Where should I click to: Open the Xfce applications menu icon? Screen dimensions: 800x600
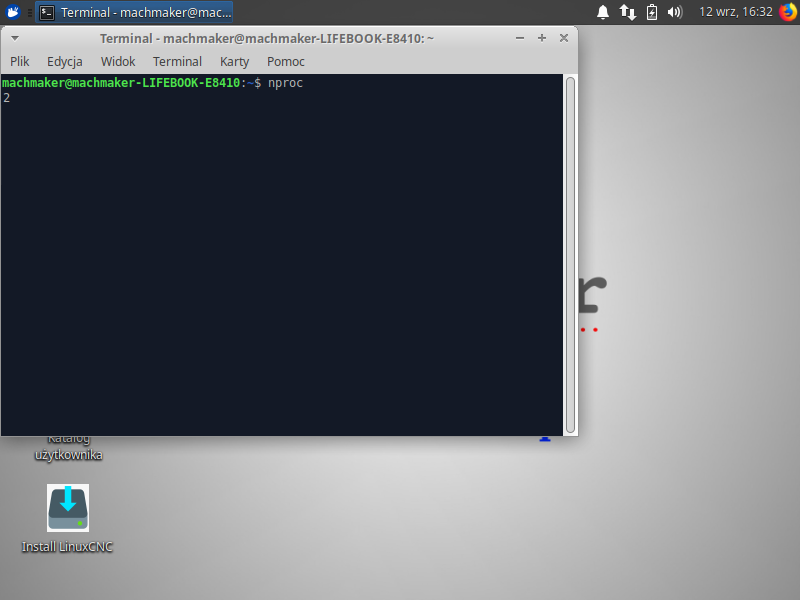pos(13,12)
